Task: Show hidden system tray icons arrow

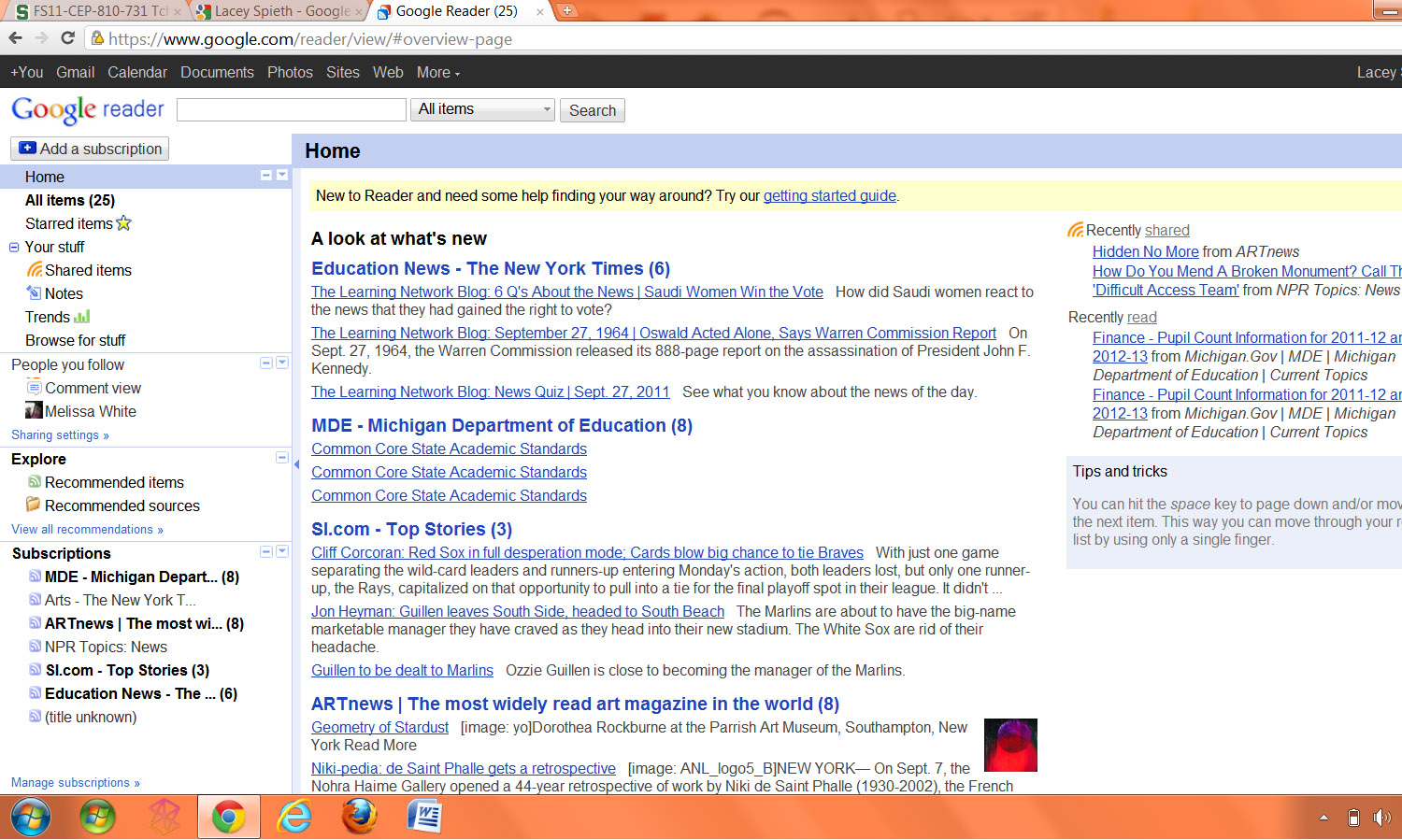Action: (x=1323, y=818)
